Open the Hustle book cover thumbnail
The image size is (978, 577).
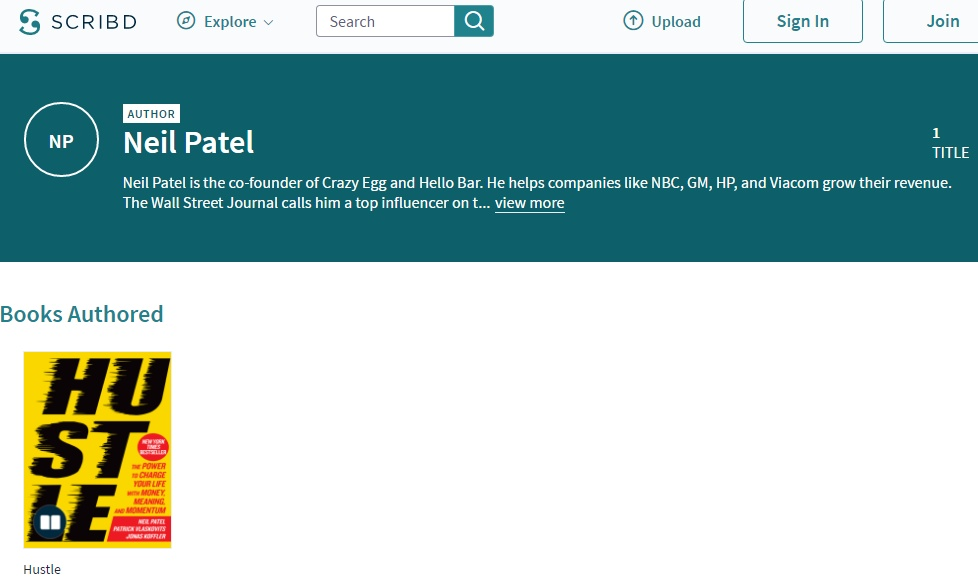(97, 450)
